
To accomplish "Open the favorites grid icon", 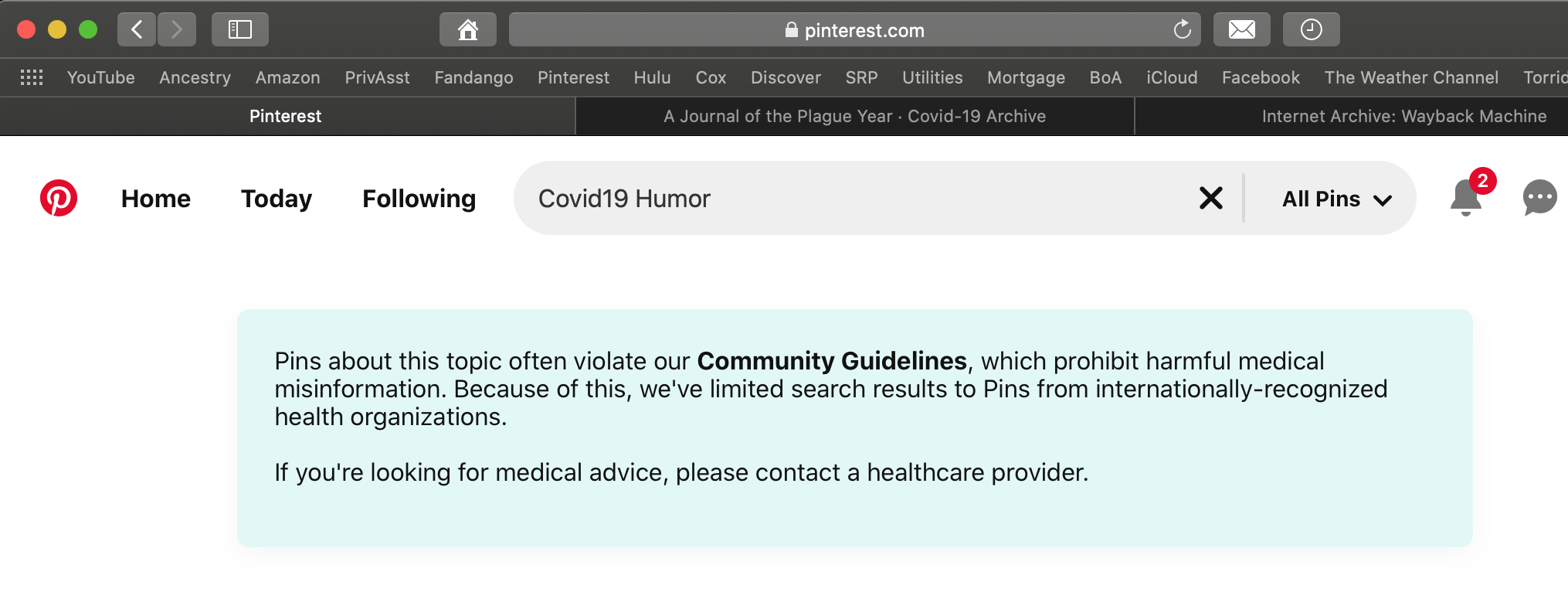I will [x=32, y=77].
